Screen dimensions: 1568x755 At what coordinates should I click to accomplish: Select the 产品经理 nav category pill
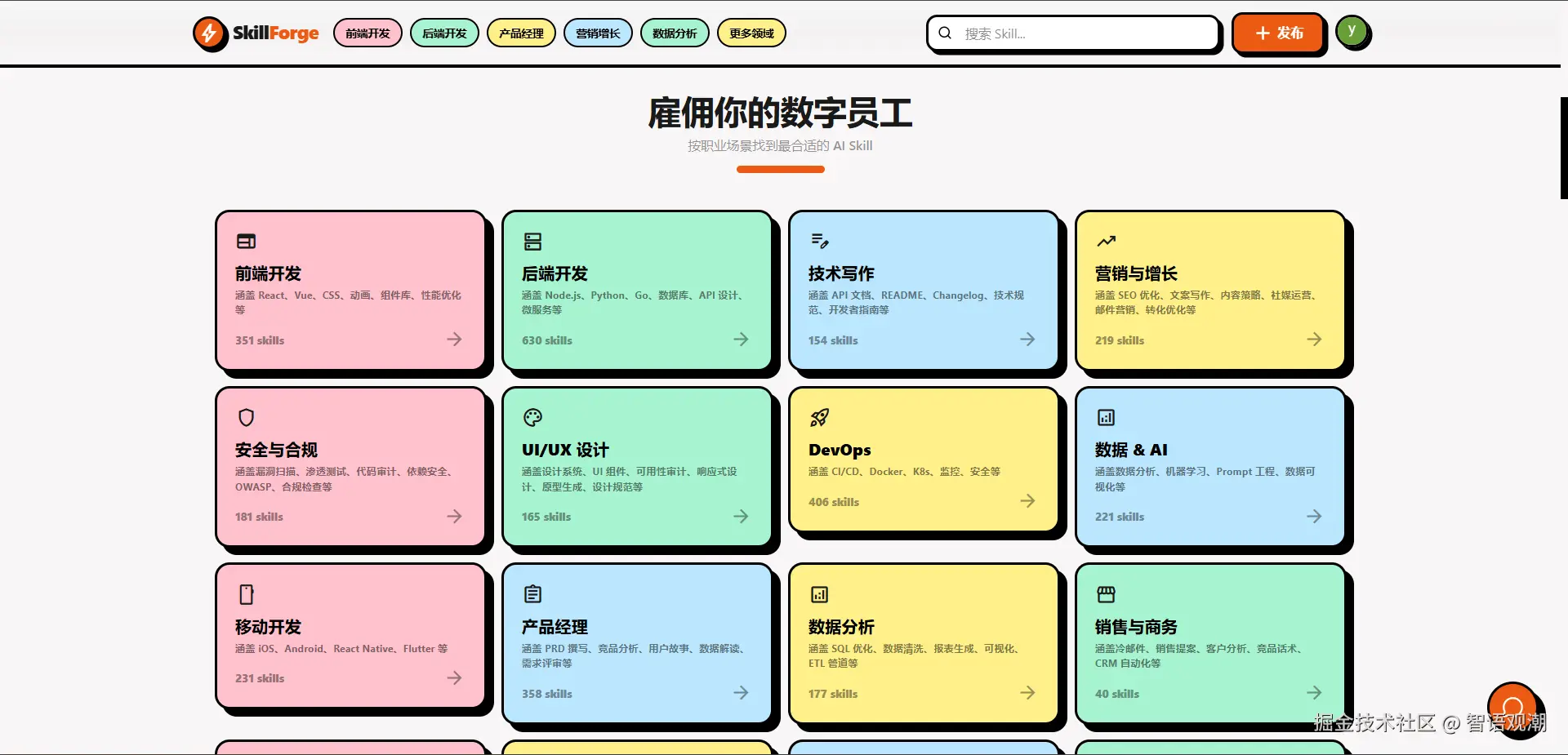pos(520,33)
